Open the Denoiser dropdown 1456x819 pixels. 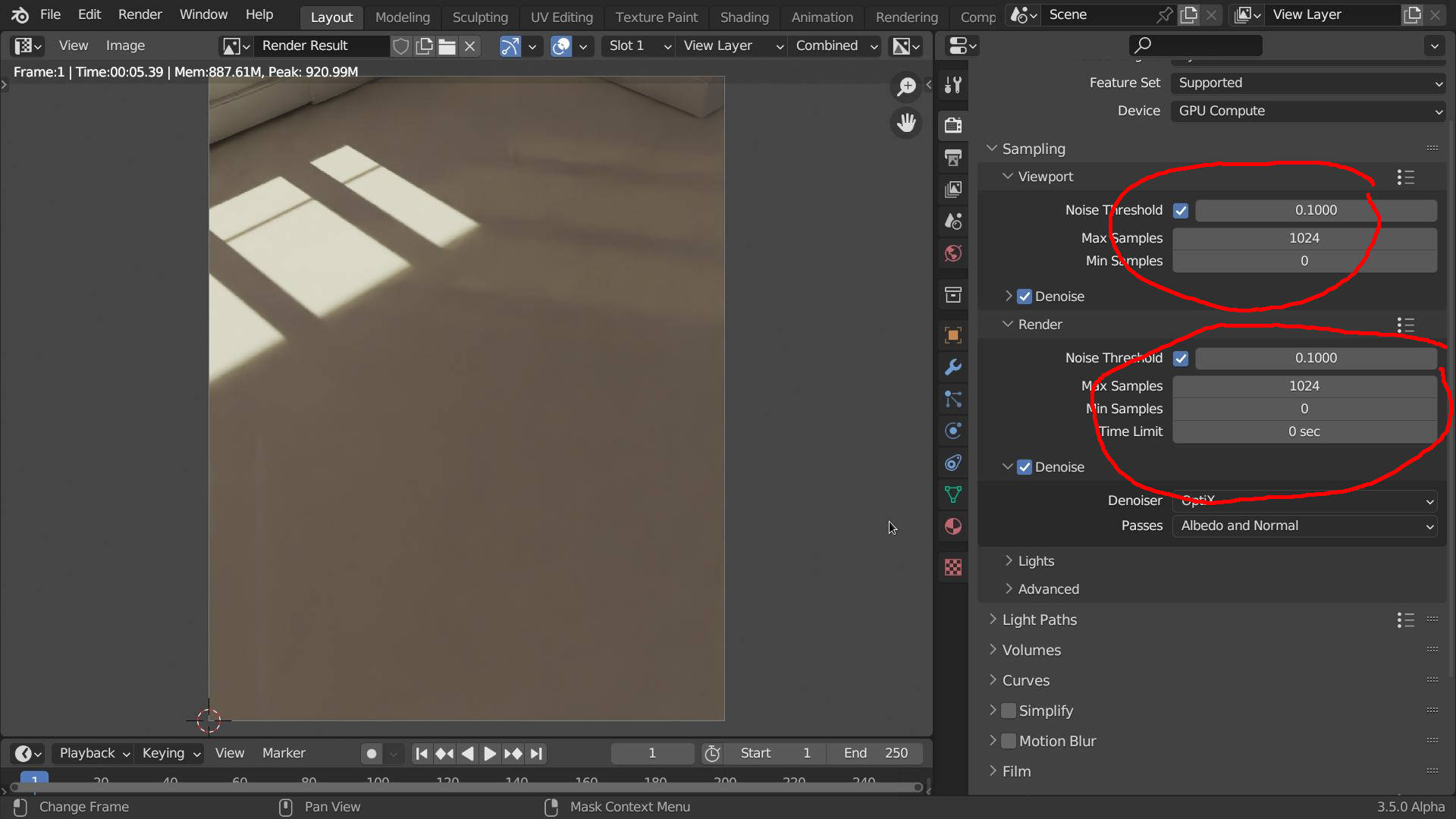coord(1304,500)
